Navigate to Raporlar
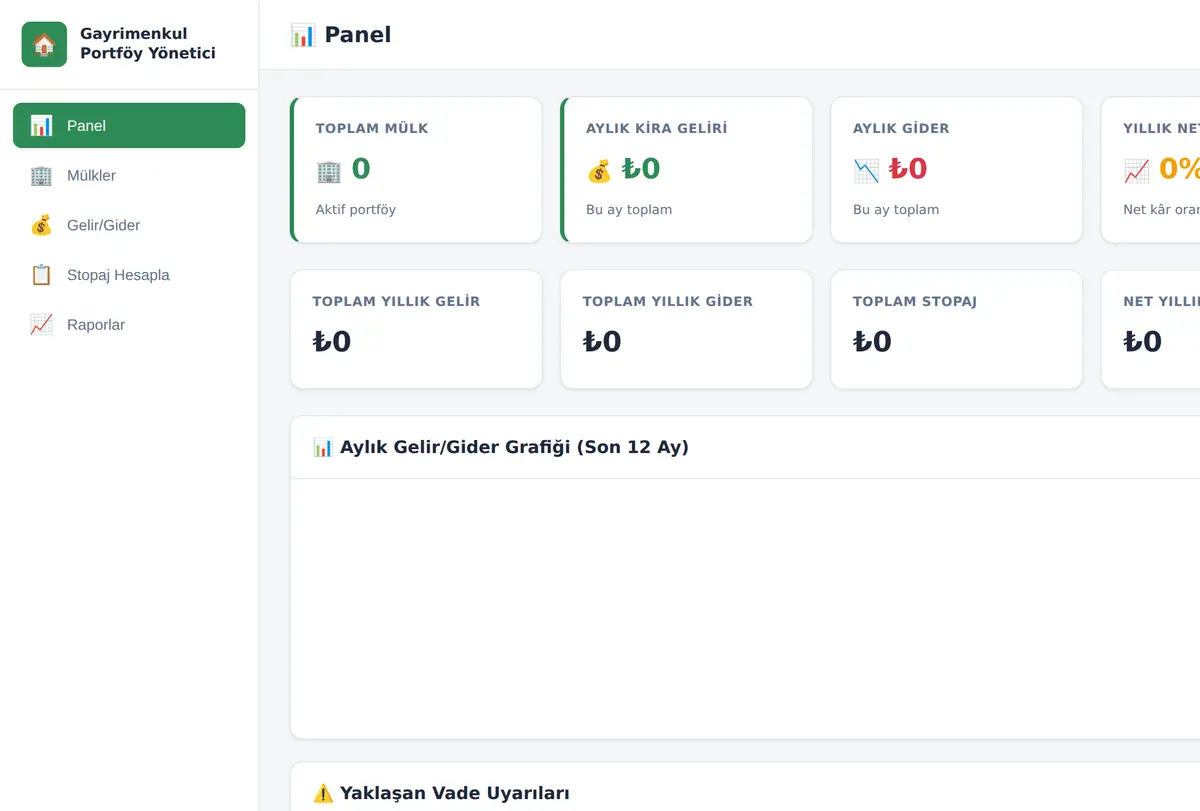 pos(129,325)
